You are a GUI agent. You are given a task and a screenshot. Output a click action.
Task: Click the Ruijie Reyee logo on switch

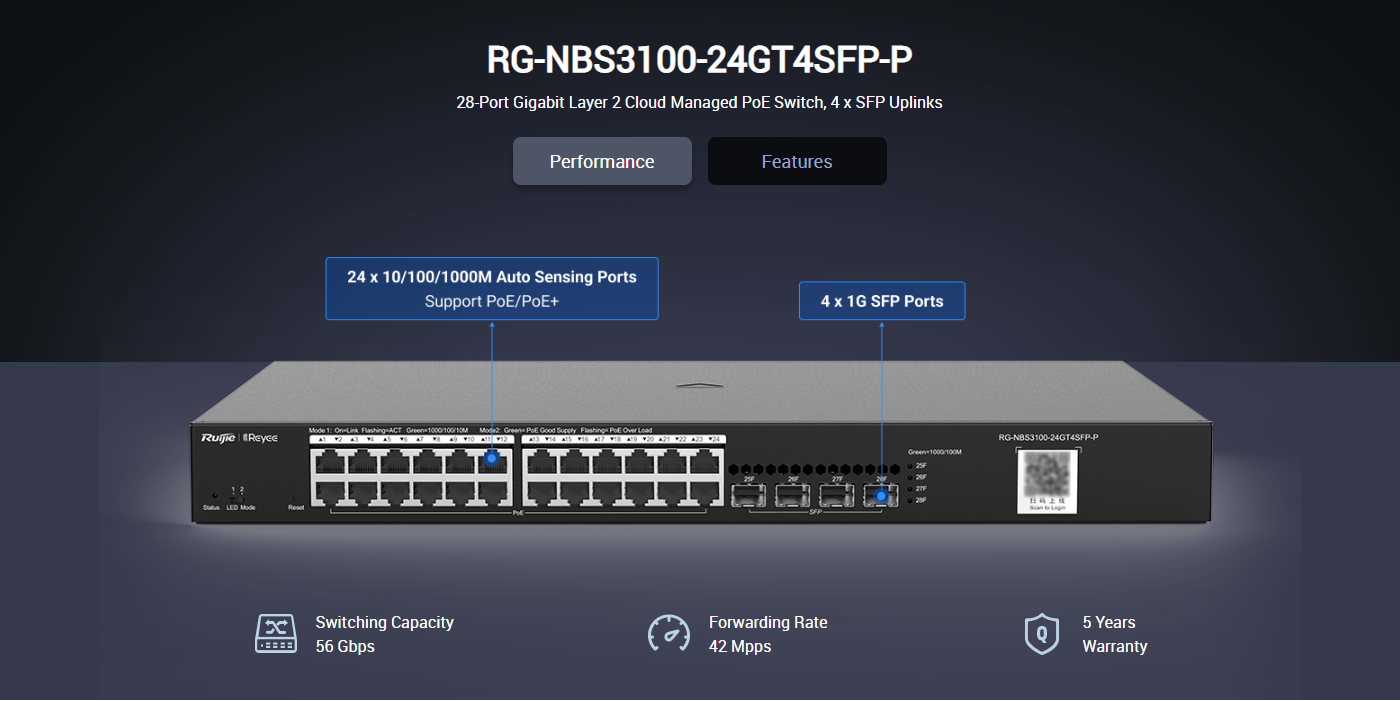[239, 438]
